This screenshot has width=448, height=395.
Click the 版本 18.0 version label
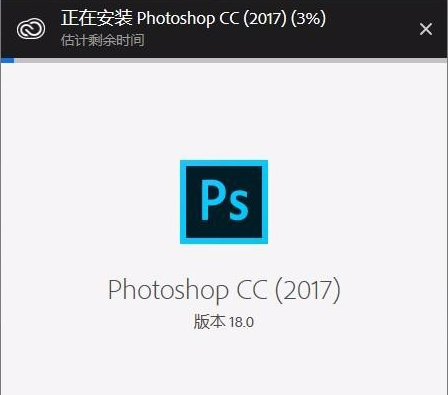[224, 322]
